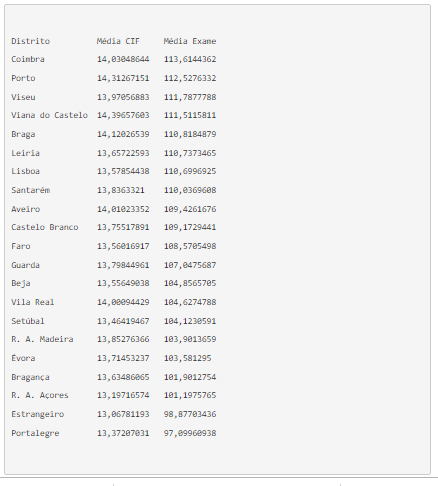Select the Coimbra district name

tap(28, 59)
